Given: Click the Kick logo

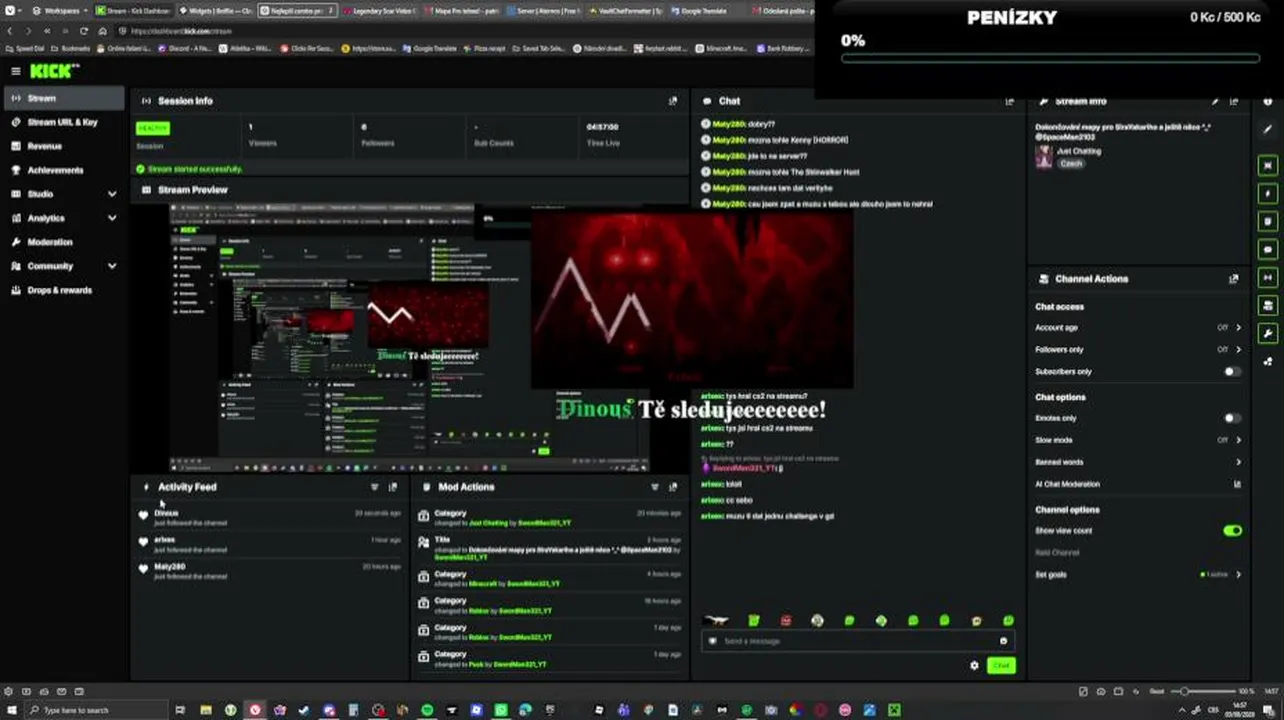Looking at the screenshot, I should click(53, 71).
